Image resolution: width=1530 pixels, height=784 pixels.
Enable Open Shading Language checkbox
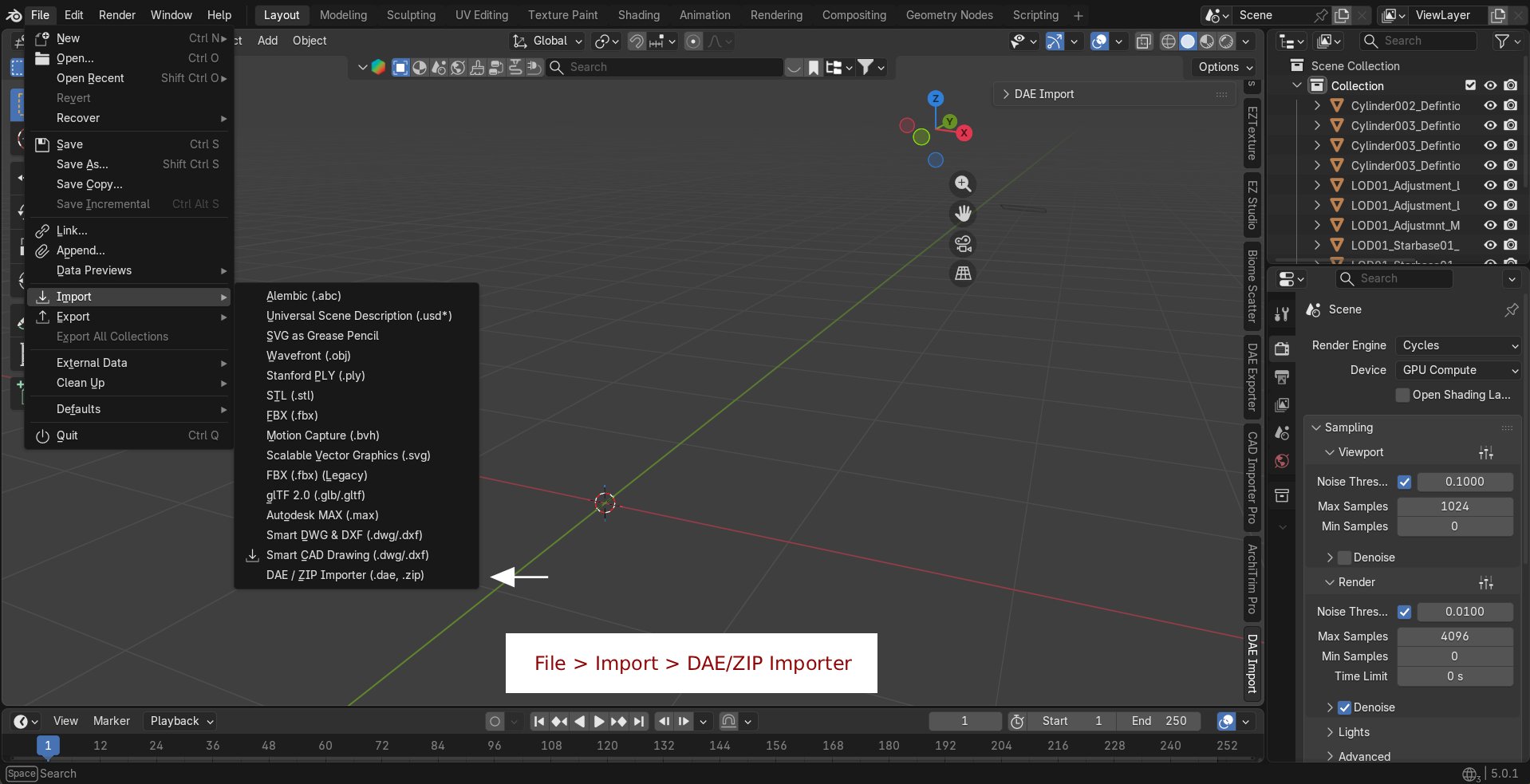pyautogui.click(x=1402, y=395)
